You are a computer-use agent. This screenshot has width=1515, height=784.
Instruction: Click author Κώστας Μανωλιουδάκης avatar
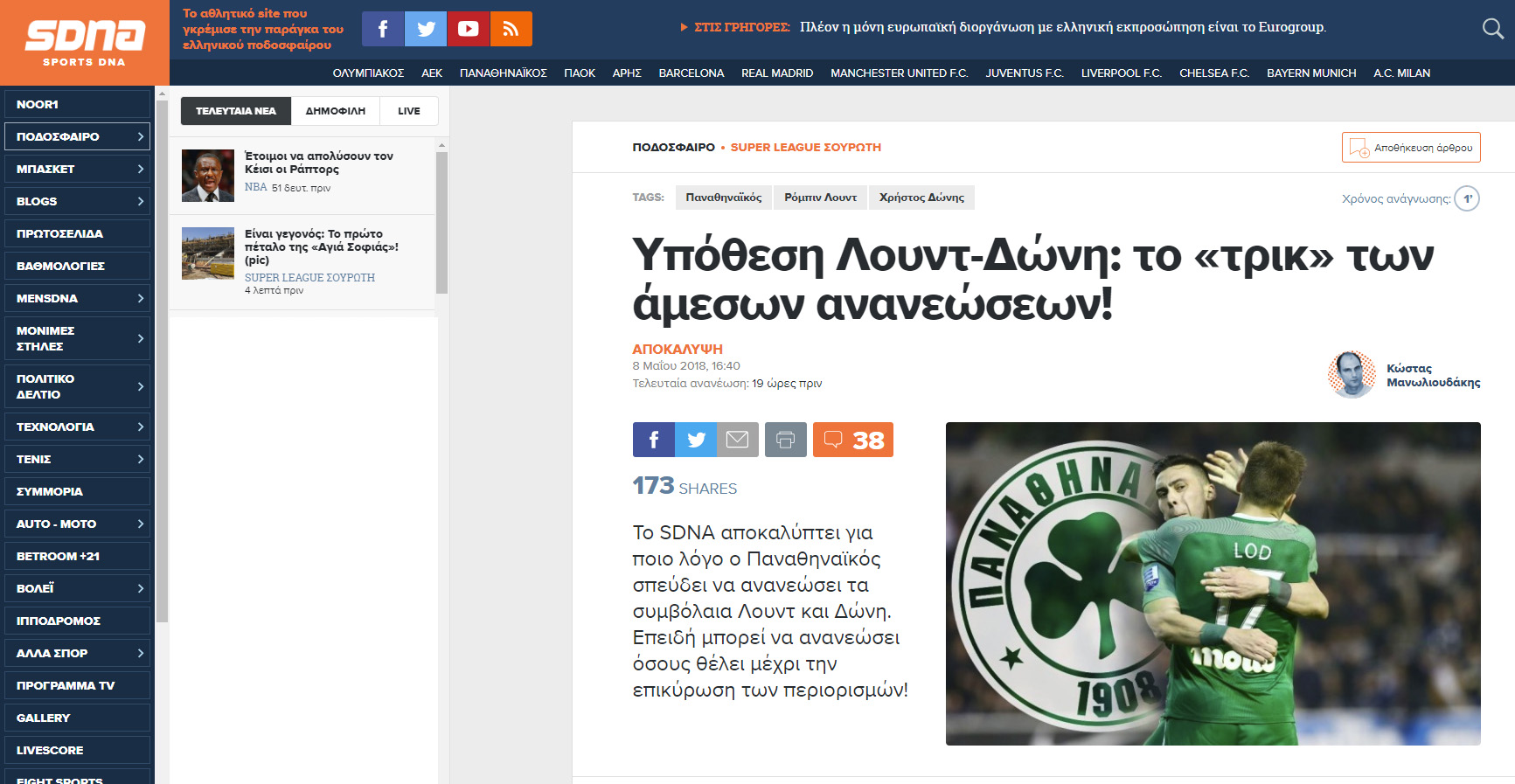[x=1352, y=375]
